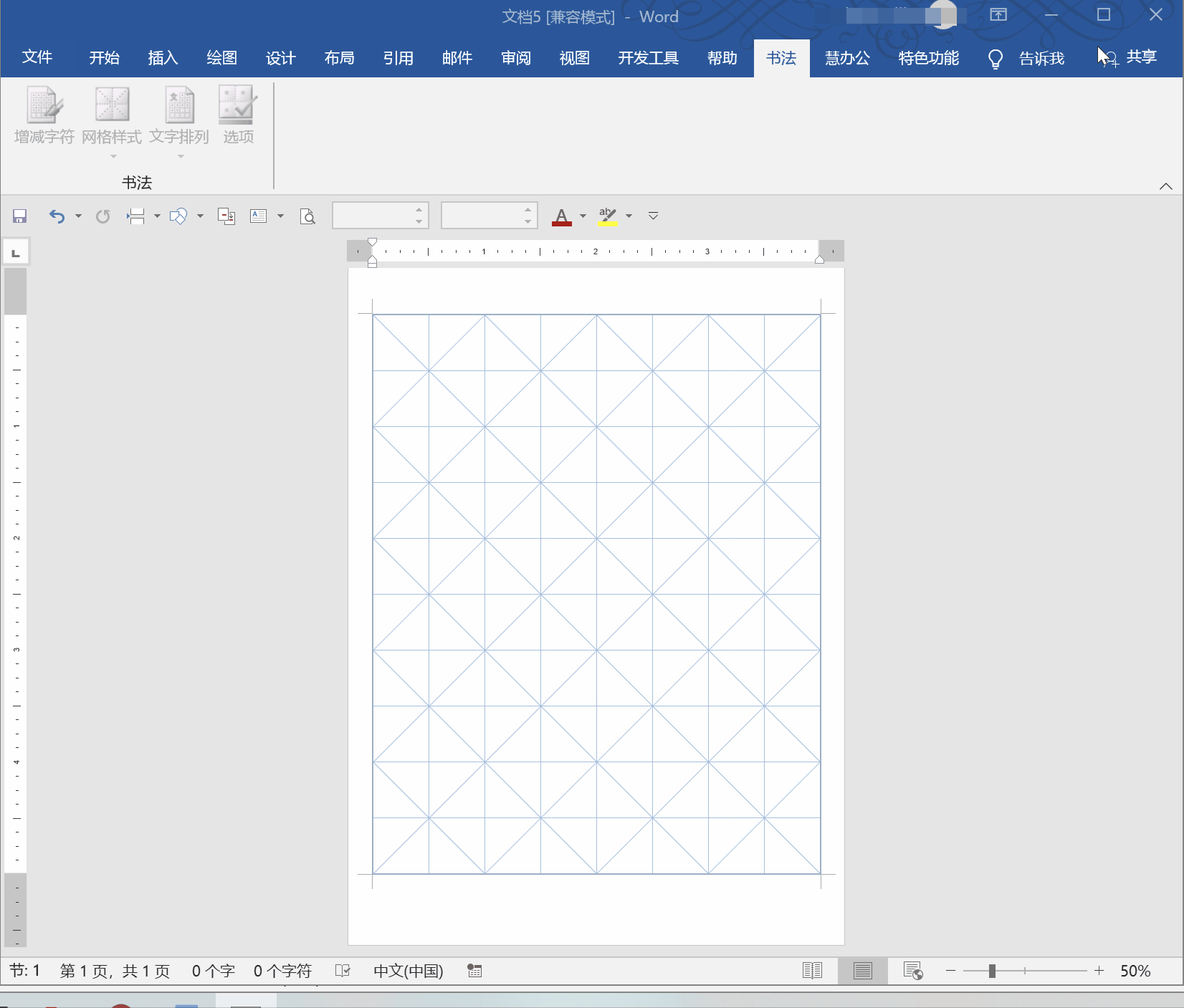Open the 文件 menu
The height and width of the screenshot is (1008, 1184).
[37, 57]
